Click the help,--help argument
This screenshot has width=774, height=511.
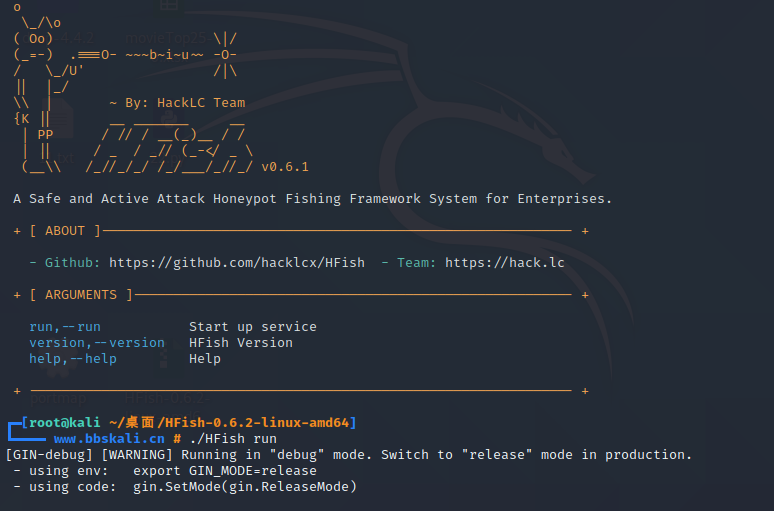click(73, 358)
